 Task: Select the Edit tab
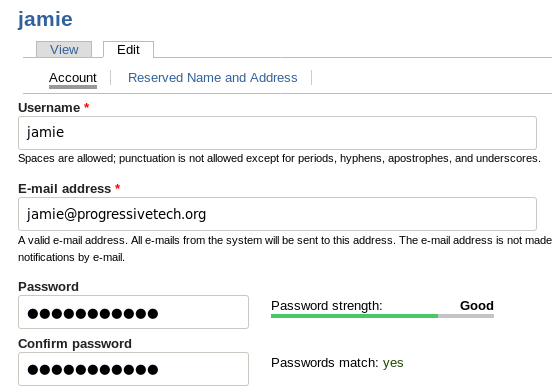click(128, 49)
